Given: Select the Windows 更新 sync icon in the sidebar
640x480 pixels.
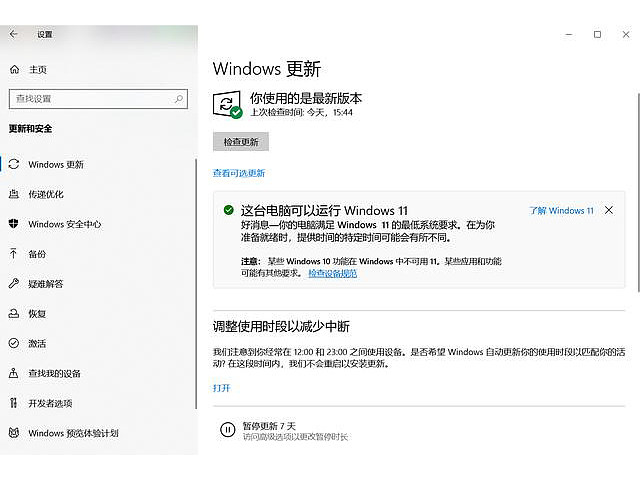Looking at the screenshot, I should [14, 164].
